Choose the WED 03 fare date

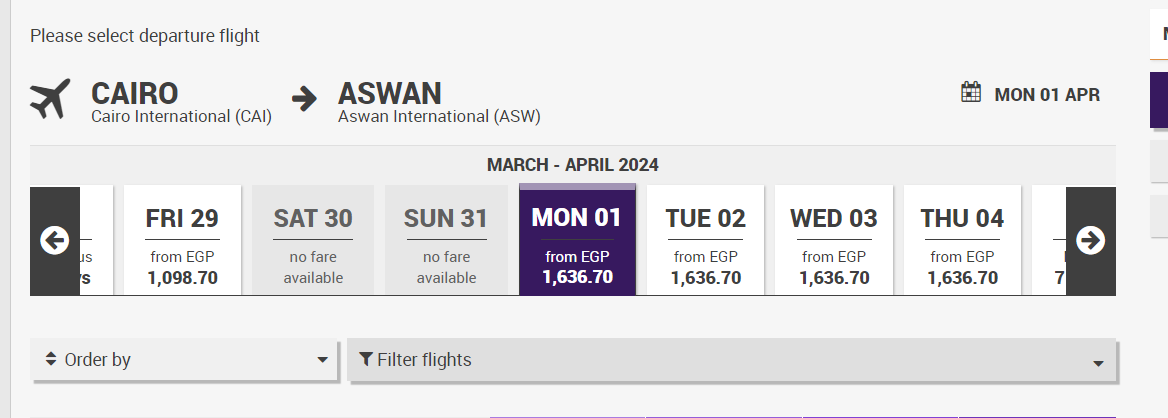tap(834, 241)
